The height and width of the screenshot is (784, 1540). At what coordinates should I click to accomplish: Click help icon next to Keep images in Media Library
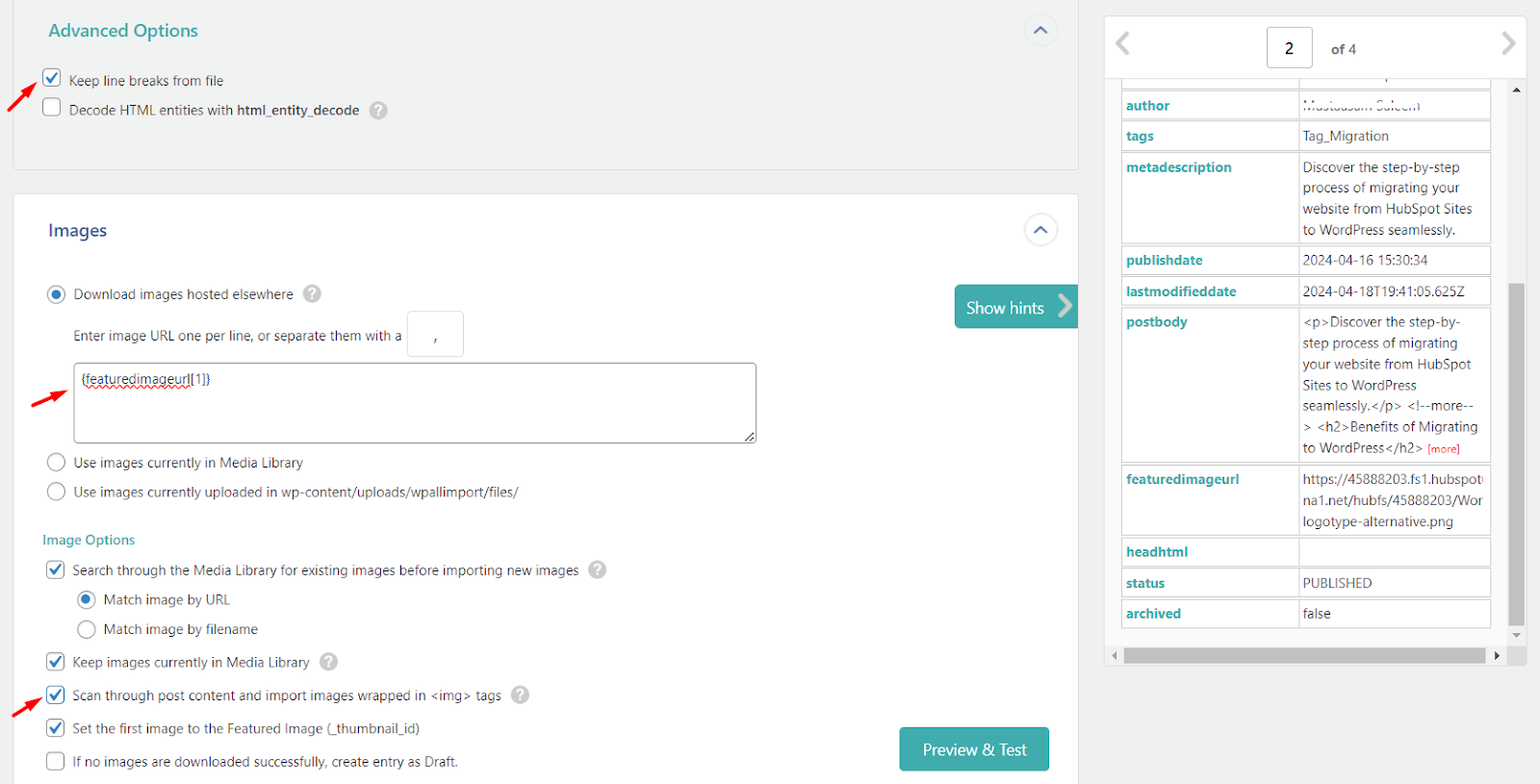pyautogui.click(x=328, y=662)
